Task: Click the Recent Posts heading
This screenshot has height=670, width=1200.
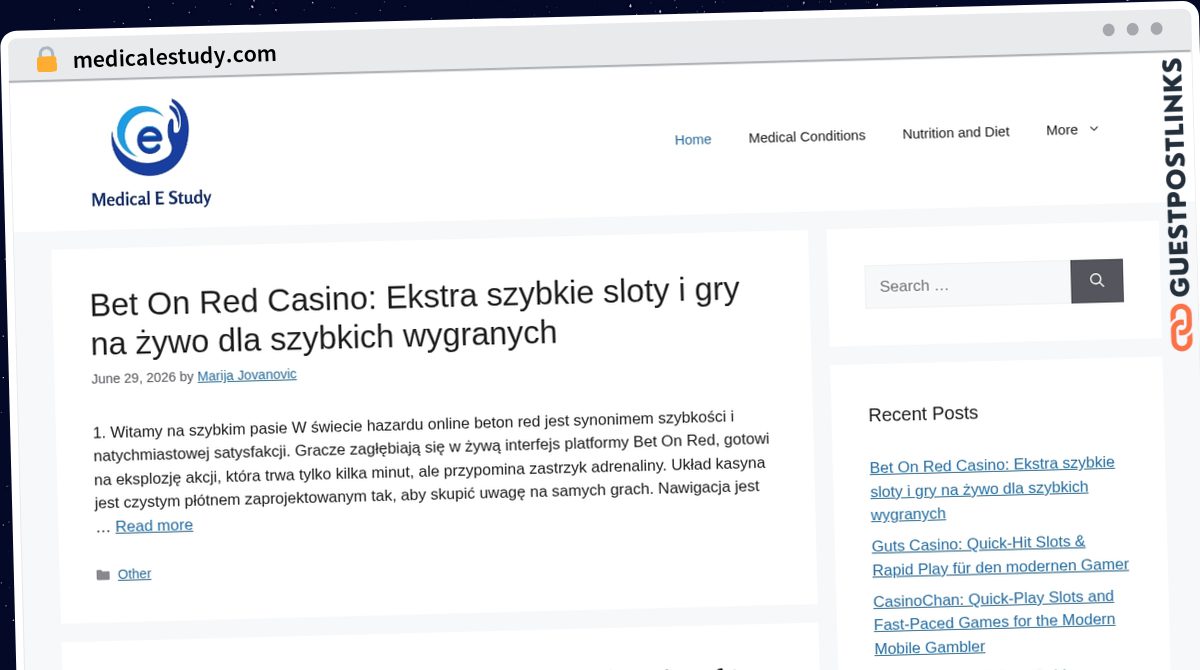Action: point(923,413)
